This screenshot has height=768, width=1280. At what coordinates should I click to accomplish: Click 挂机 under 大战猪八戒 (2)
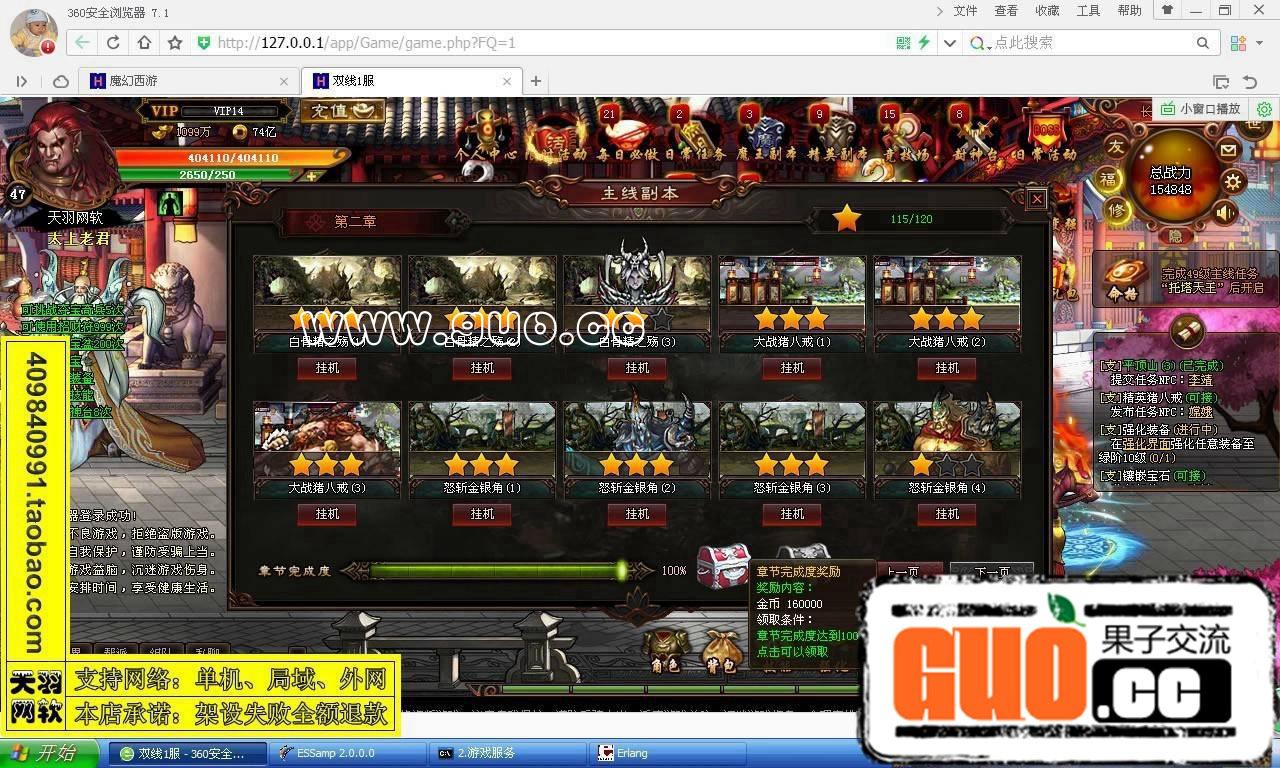coord(947,368)
